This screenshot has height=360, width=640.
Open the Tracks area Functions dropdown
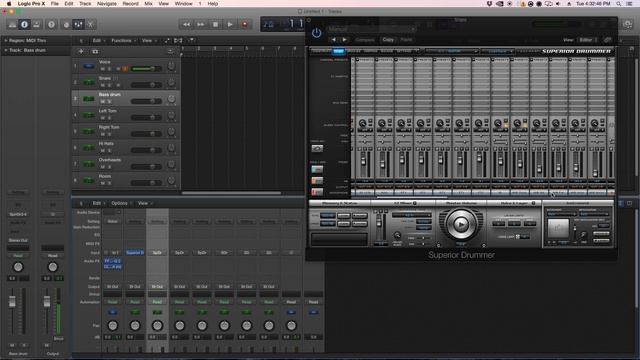click(x=124, y=41)
